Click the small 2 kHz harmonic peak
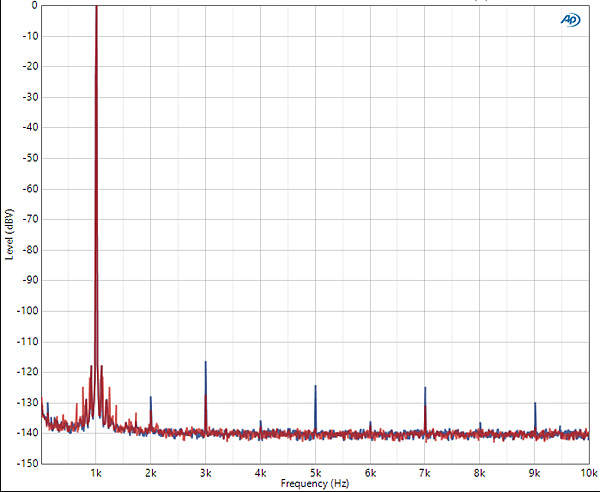Image resolution: width=600 pixels, height=492 pixels. (151, 399)
